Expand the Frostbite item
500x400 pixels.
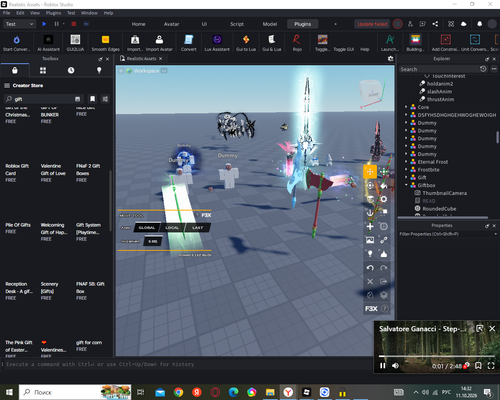(406, 170)
